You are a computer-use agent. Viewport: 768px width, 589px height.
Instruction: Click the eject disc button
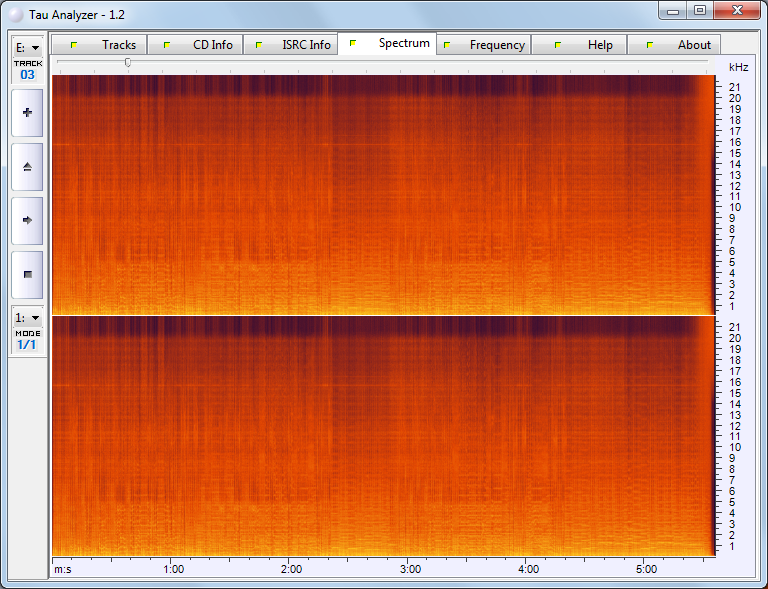point(27,167)
